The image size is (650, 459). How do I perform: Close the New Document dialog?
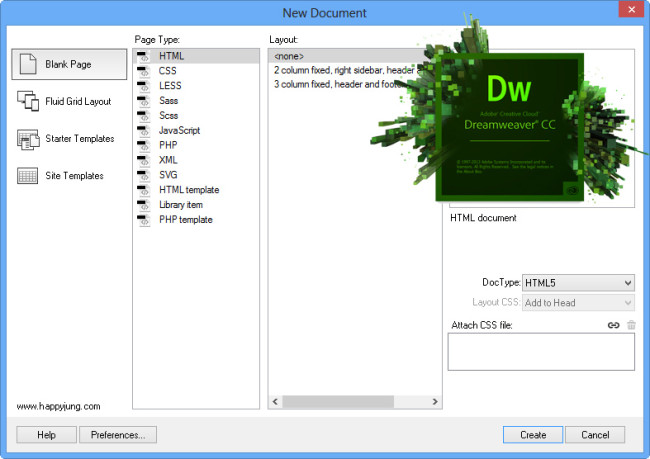coord(631,9)
